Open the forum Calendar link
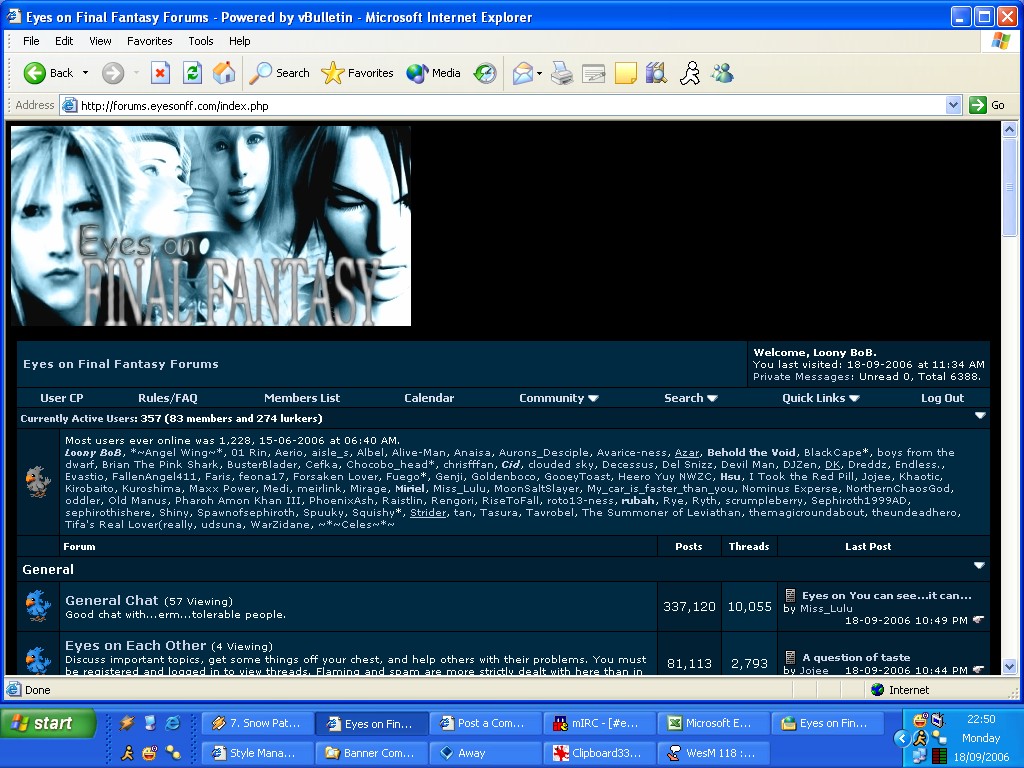The width and height of the screenshot is (1024, 768). click(429, 398)
